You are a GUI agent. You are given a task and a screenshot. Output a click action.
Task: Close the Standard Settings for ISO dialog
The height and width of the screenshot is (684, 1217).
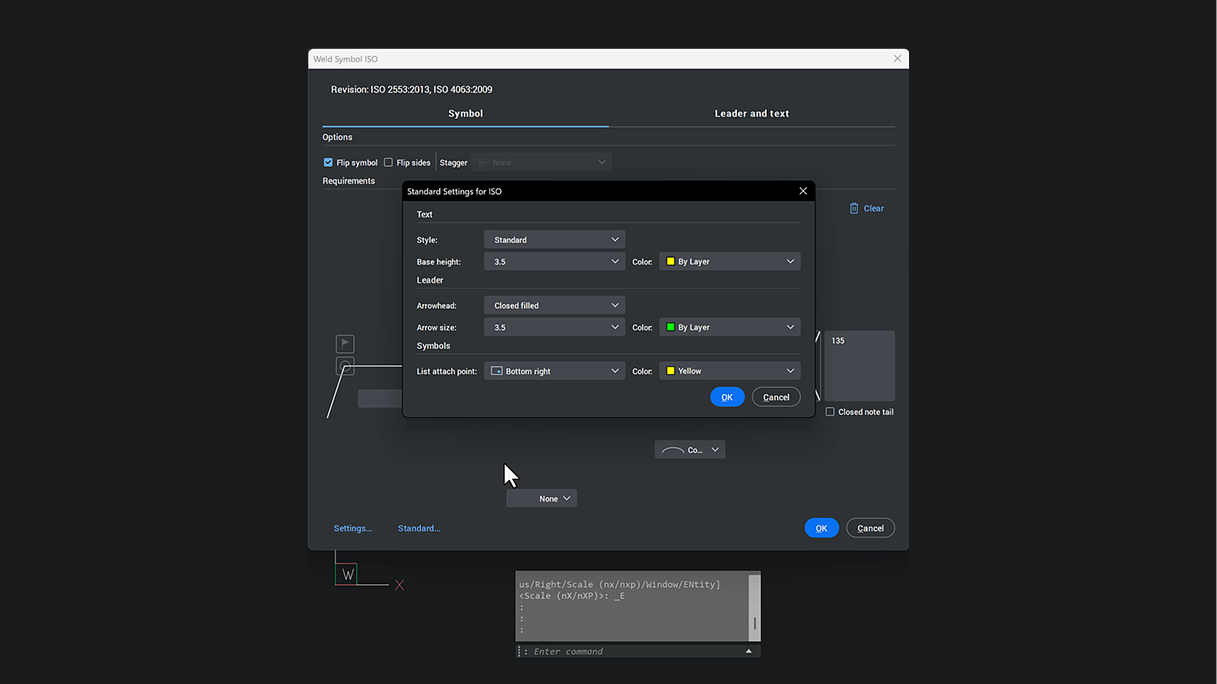click(803, 191)
